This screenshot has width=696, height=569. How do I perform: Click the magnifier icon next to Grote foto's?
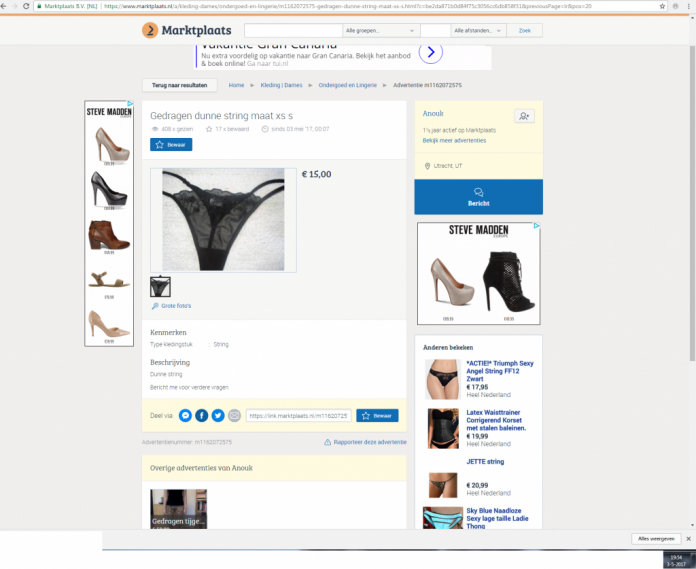pyautogui.click(x=155, y=306)
